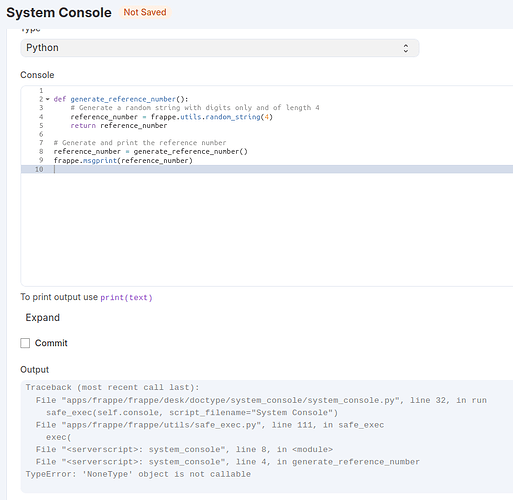Screen dimensions: 513x500
Task: Click the 'return reference_number' line
Action: tap(119, 126)
